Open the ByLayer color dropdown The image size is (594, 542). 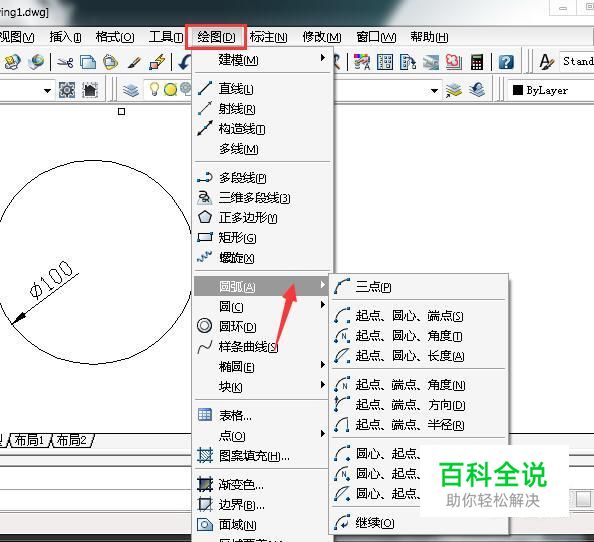[550, 90]
